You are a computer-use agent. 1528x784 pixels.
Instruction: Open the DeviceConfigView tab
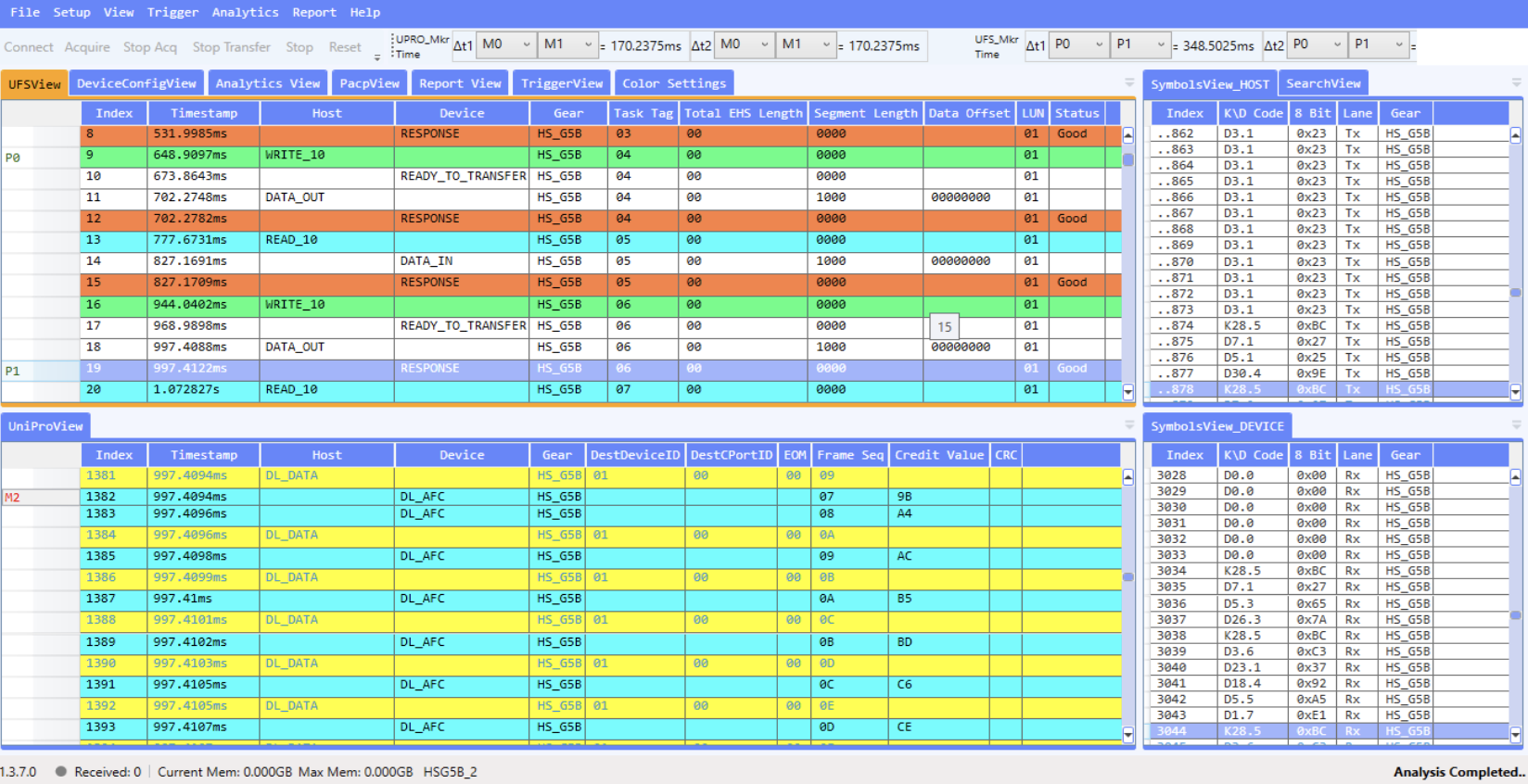(136, 83)
